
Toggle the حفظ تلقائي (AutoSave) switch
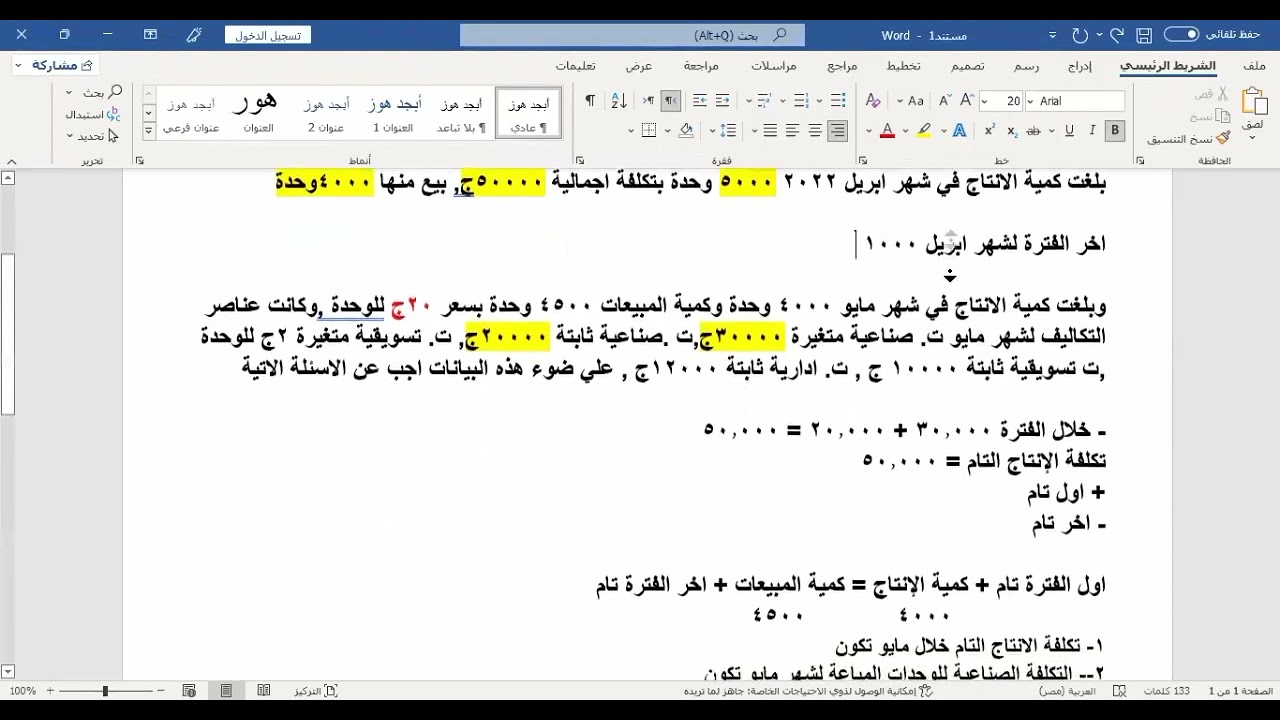tap(1180, 35)
